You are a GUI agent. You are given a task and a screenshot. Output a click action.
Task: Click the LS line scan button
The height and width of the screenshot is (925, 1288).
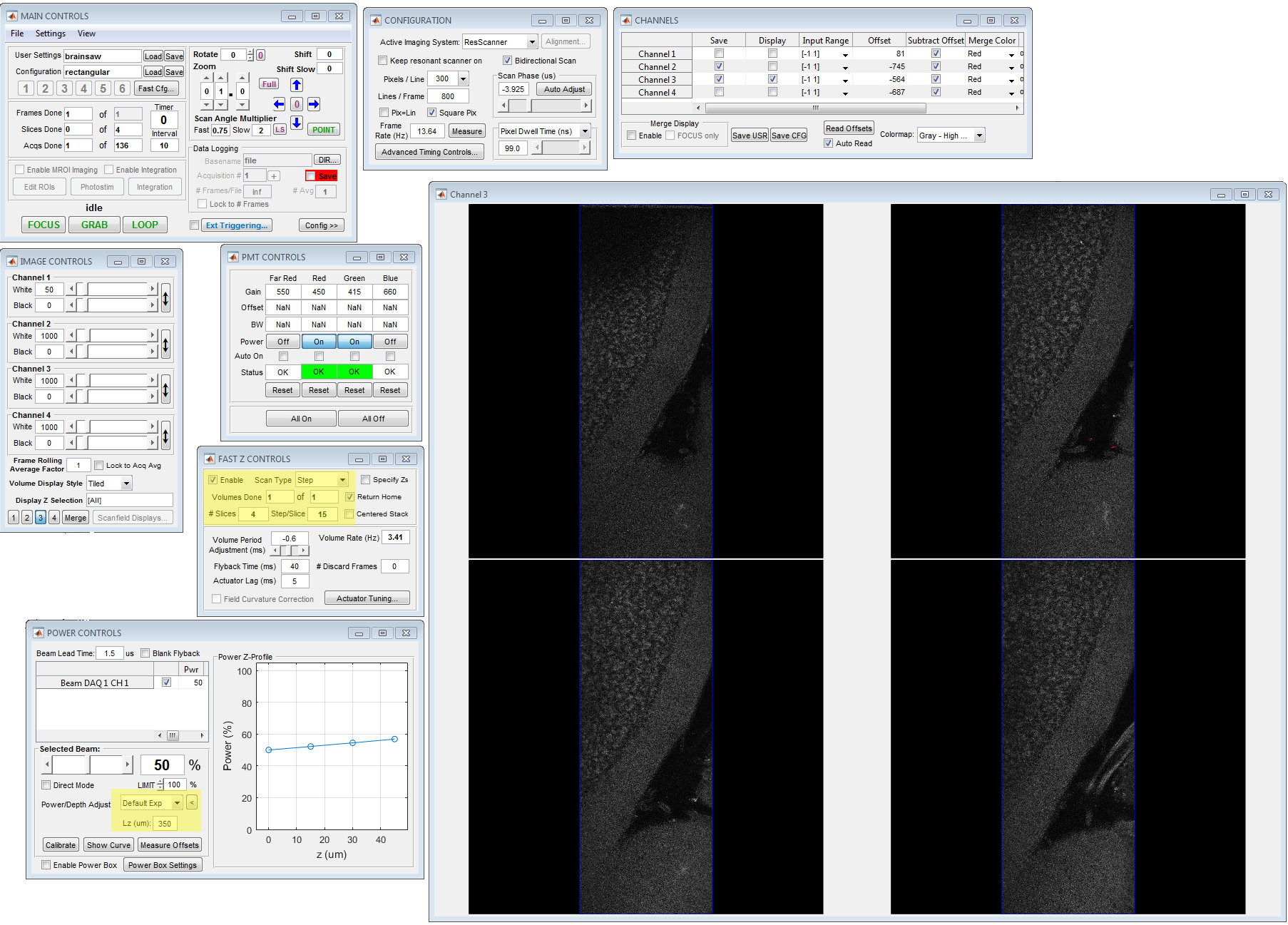tap(280, 130)
